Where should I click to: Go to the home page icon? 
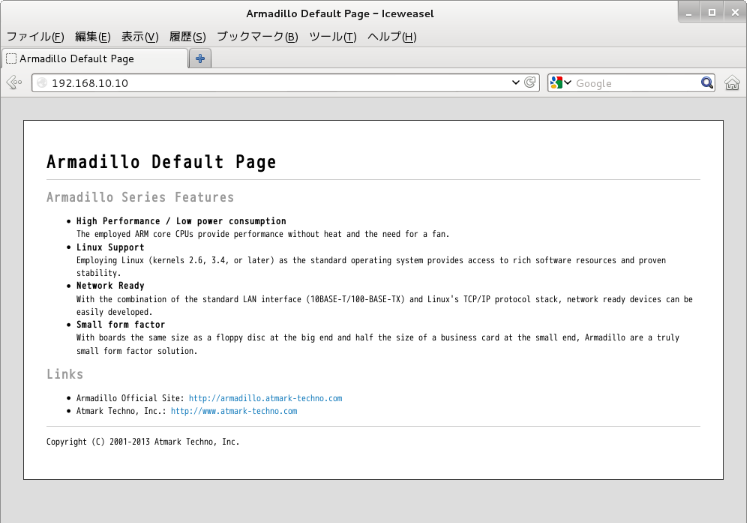click(x=732, y=83)
